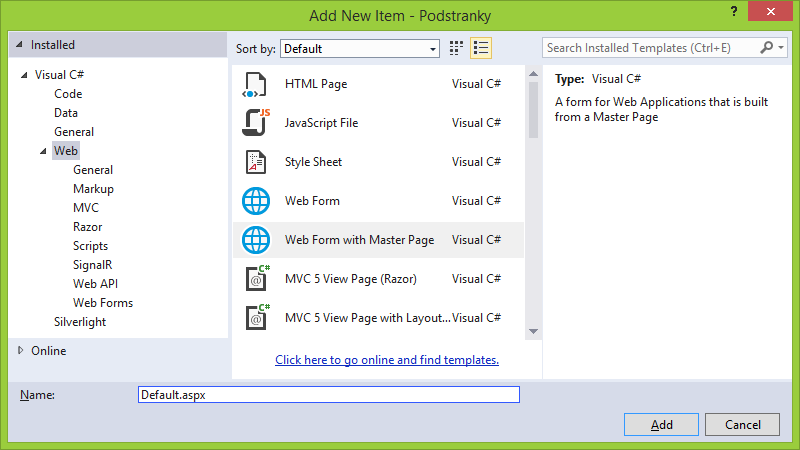Expand the Online section
This screenshot has height=450, width=800.
(x=20, y=351)
